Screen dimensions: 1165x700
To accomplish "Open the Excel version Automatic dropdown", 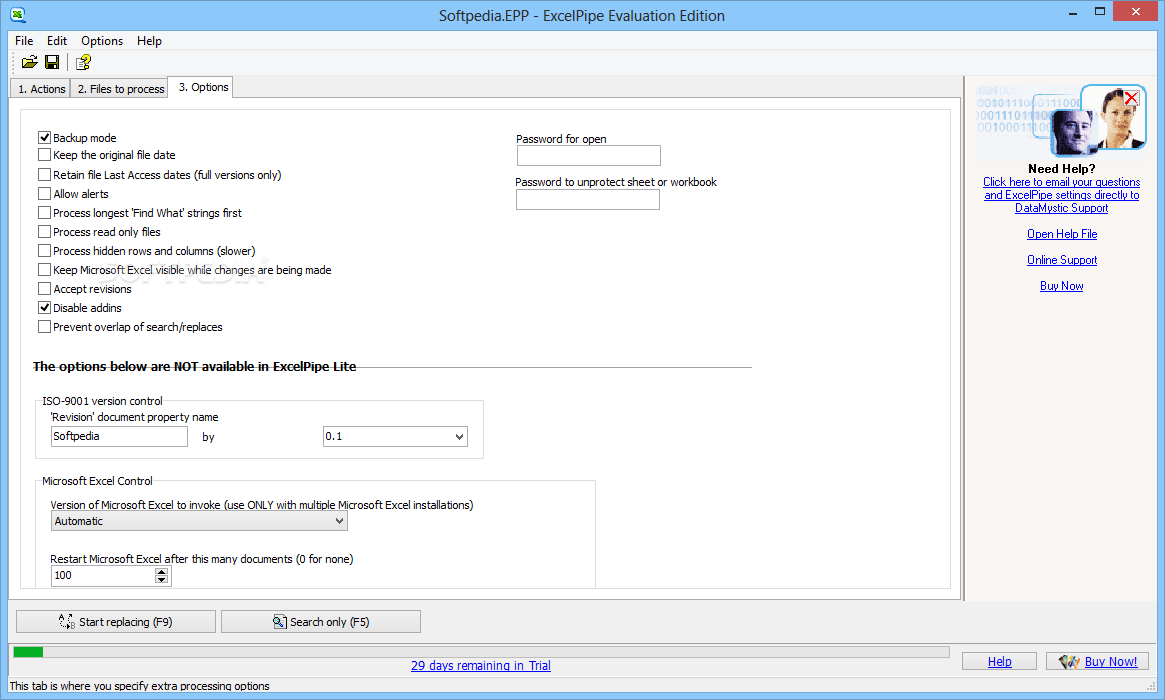I will (x=199, y=521).
